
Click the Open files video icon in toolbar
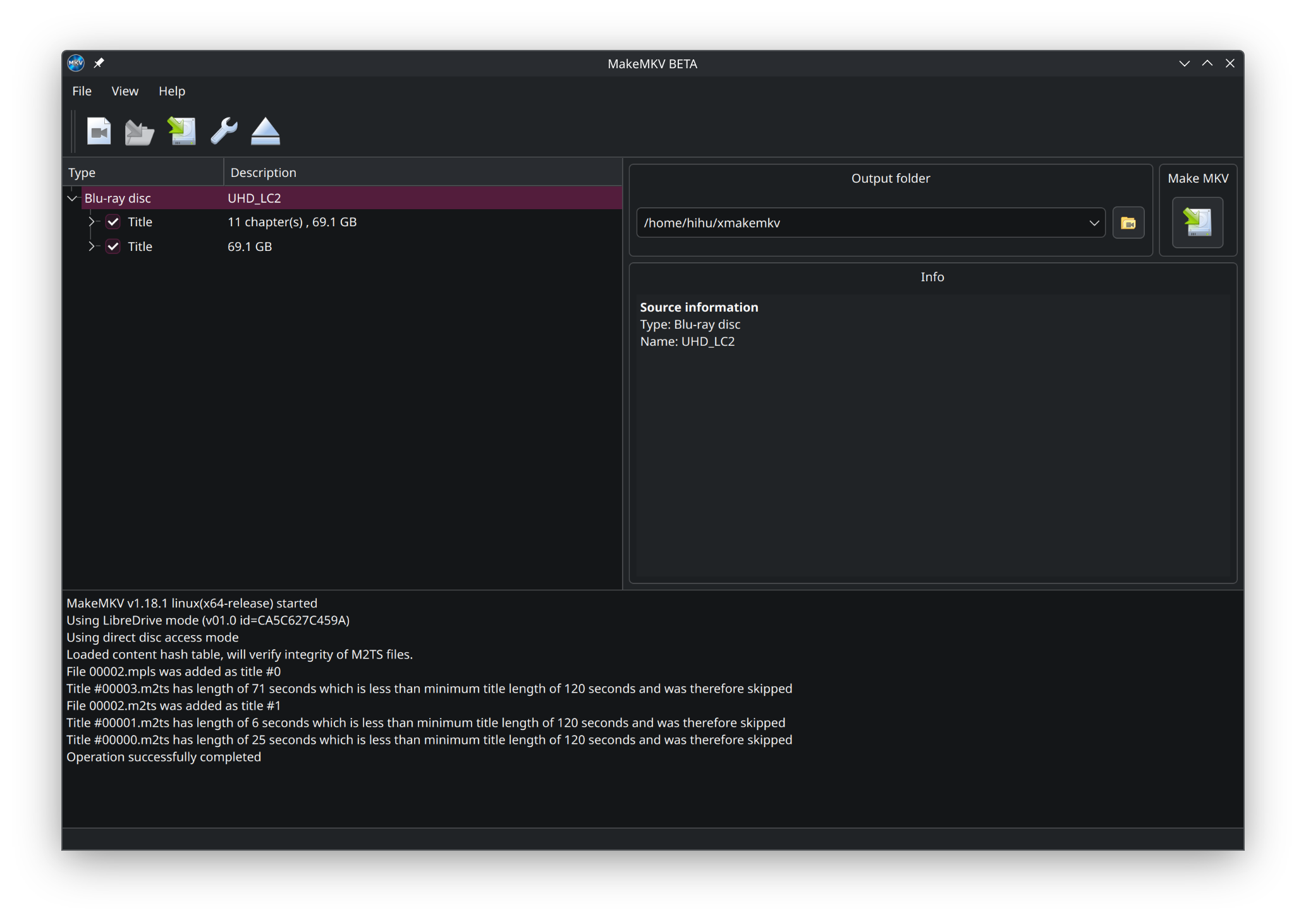pos(99,131)
